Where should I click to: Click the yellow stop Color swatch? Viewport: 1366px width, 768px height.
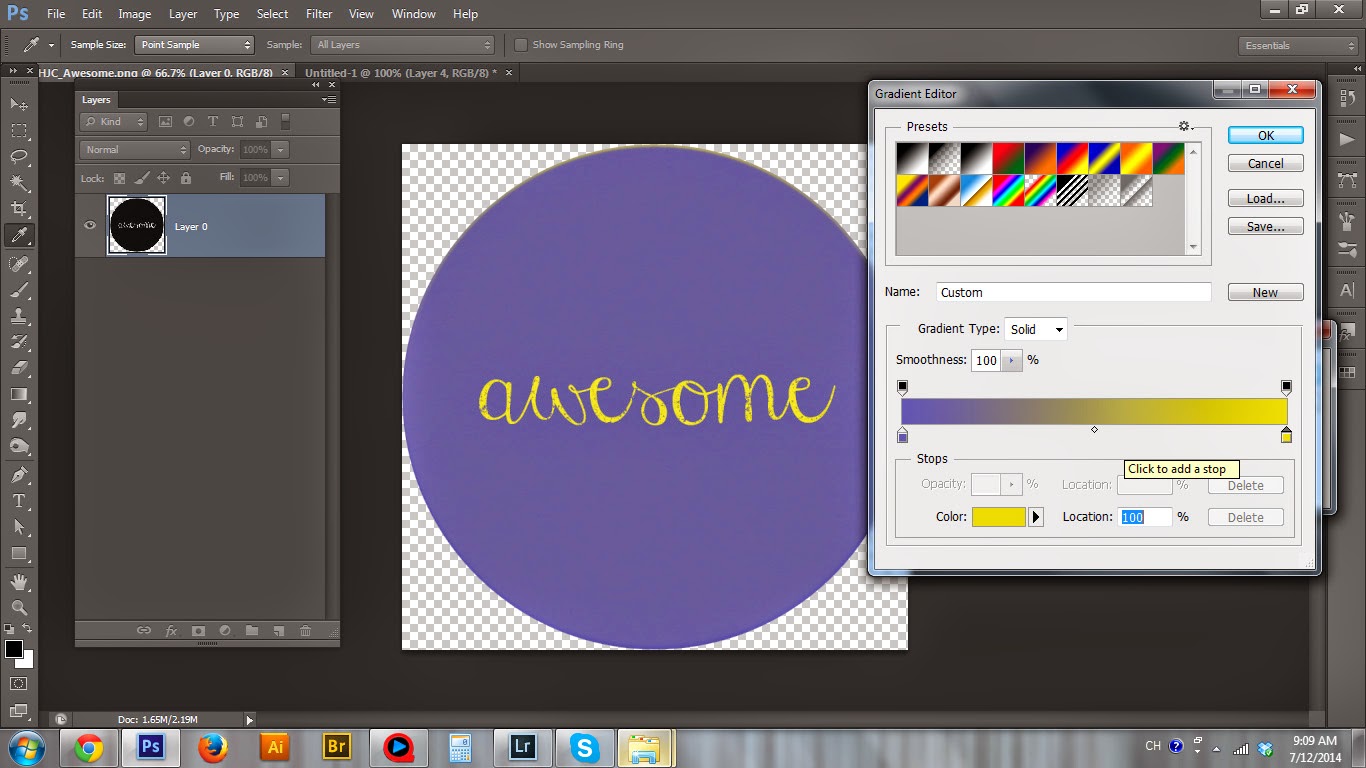[999, 517]
